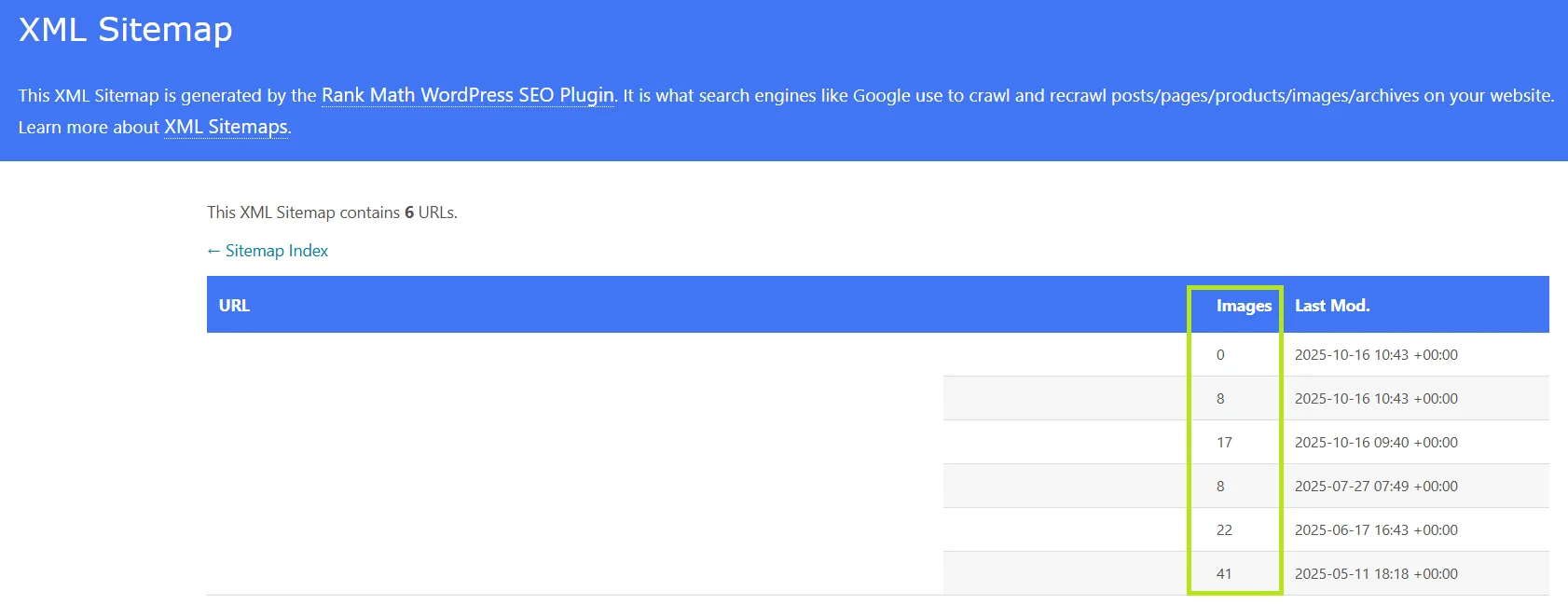Open the Rank Math WordPress SEO Plugin link
The image size is (1568, 604).
[x=467, y=95]
